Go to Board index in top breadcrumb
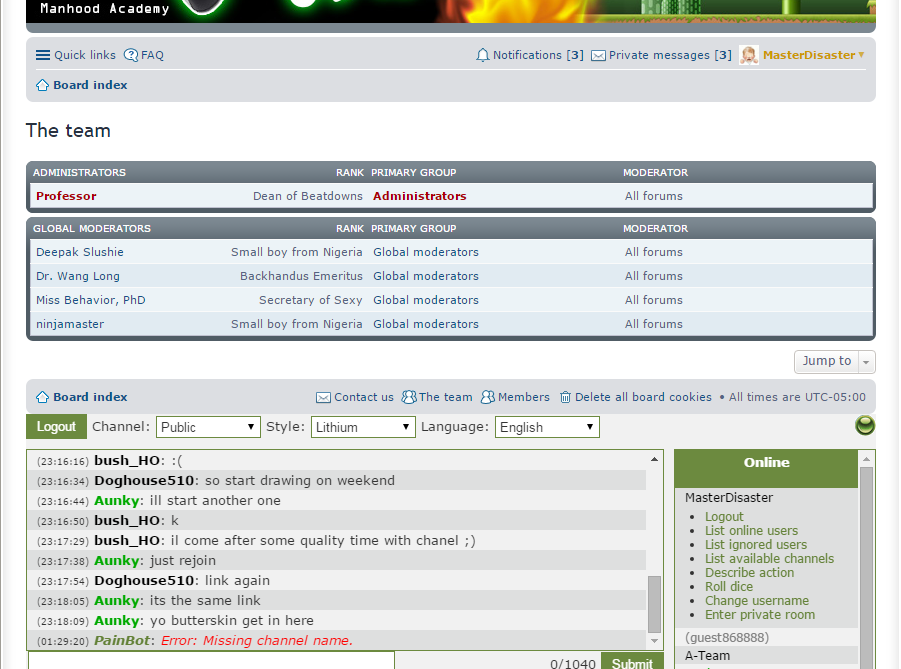 90,85
